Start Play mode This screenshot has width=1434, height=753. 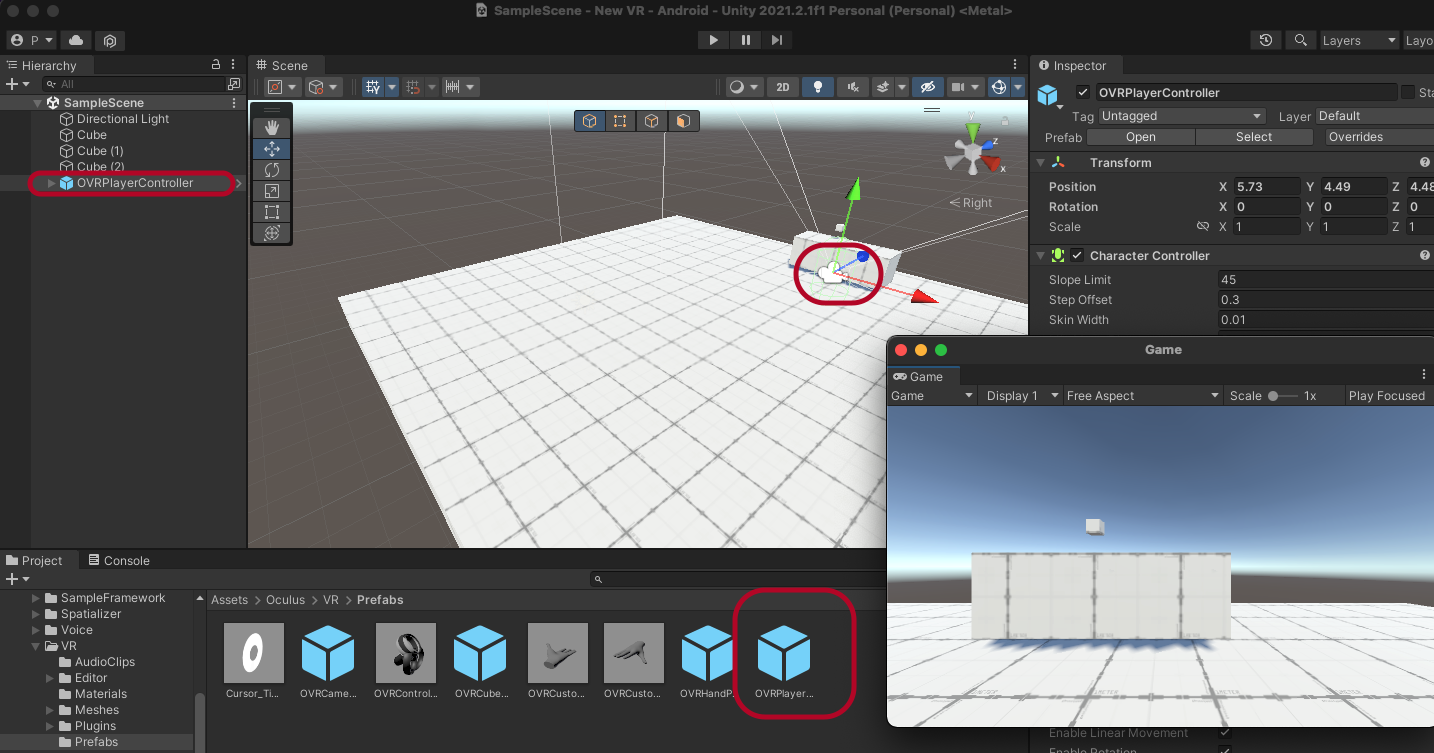click(713, 40)
